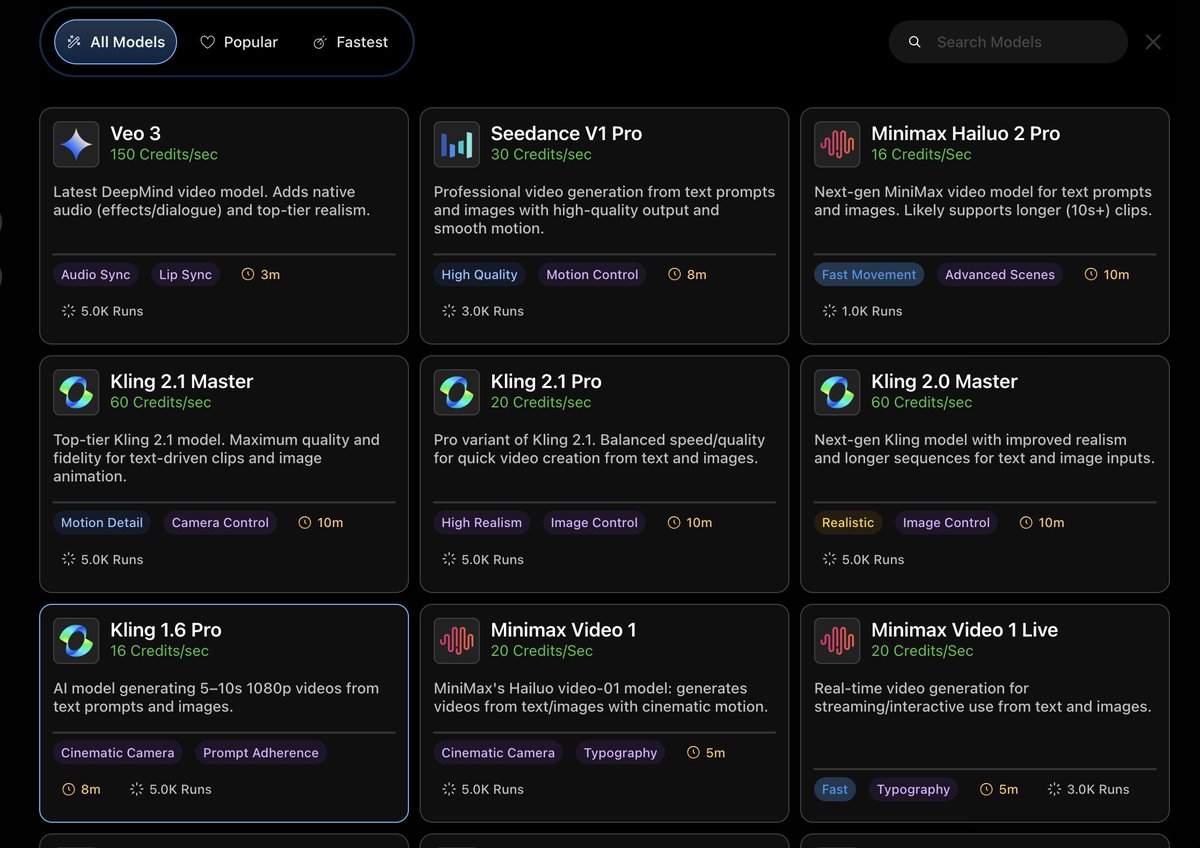
Task: Select the Seedance V1 Pro model title
Action: click(566, 133)
